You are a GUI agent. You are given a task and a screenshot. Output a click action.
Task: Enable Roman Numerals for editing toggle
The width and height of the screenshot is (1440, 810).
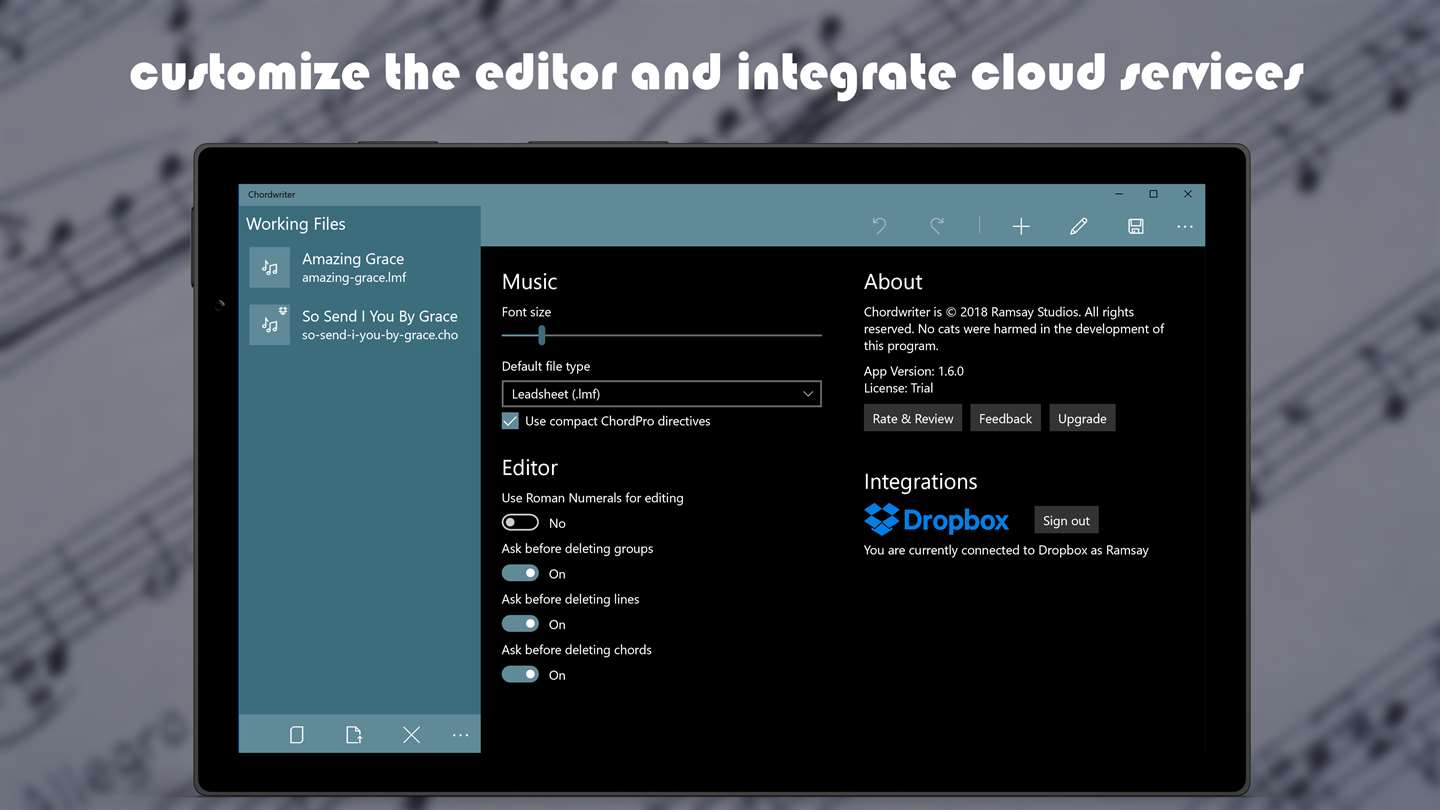[520, 522]
